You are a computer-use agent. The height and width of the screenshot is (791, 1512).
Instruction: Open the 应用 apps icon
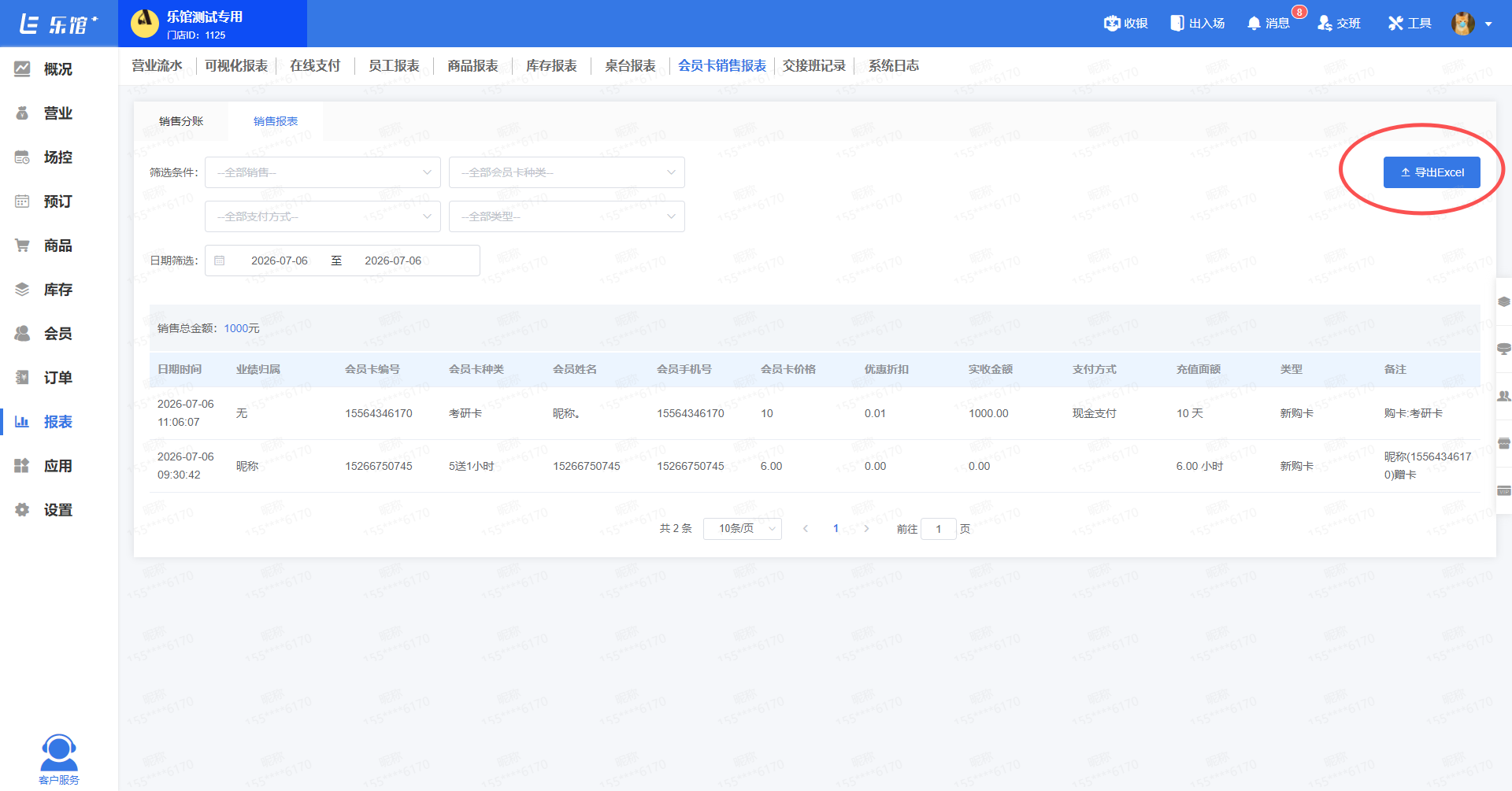[x=22, y=466]
